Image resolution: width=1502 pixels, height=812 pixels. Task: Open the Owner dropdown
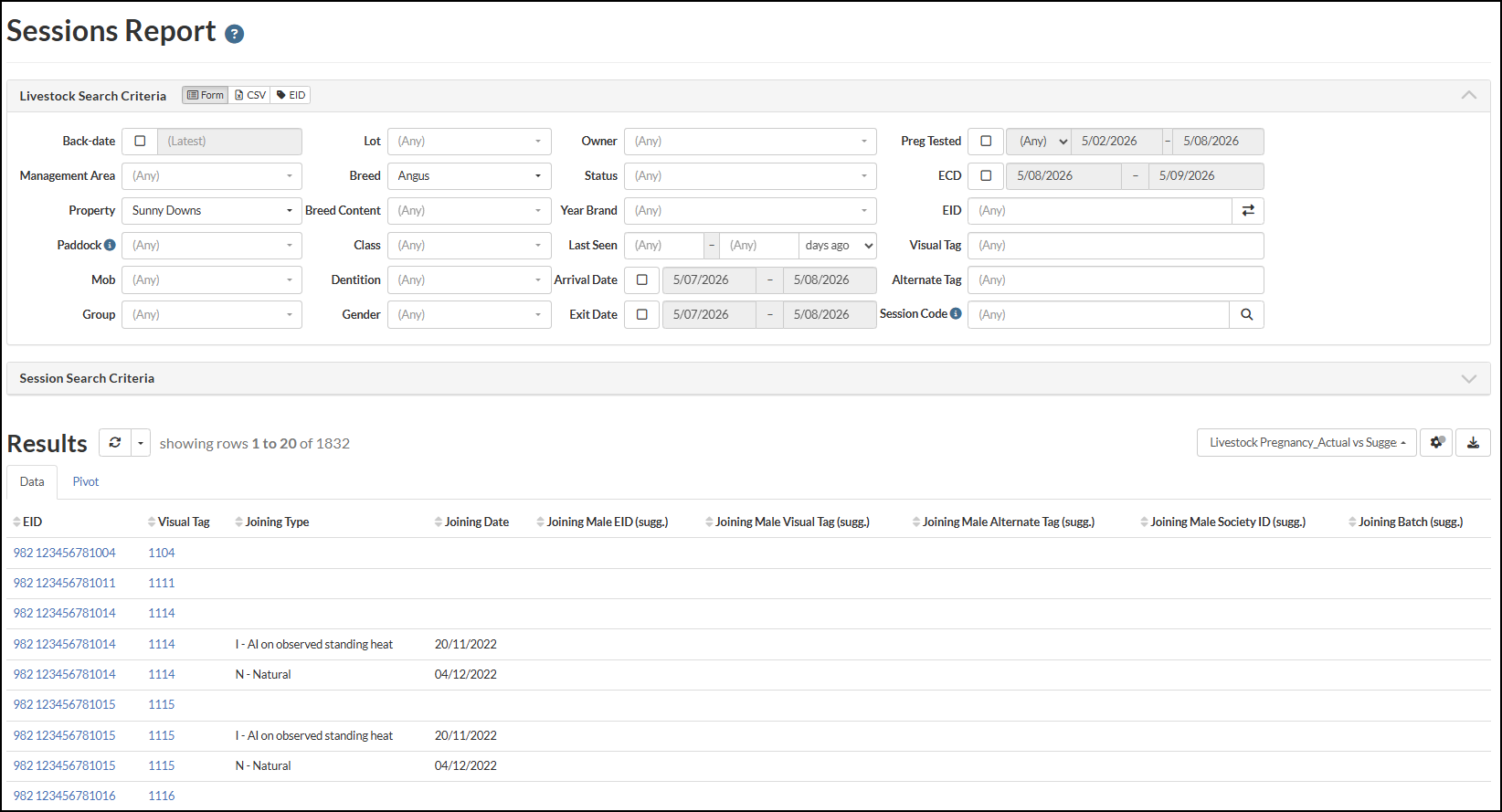[751, 142]
